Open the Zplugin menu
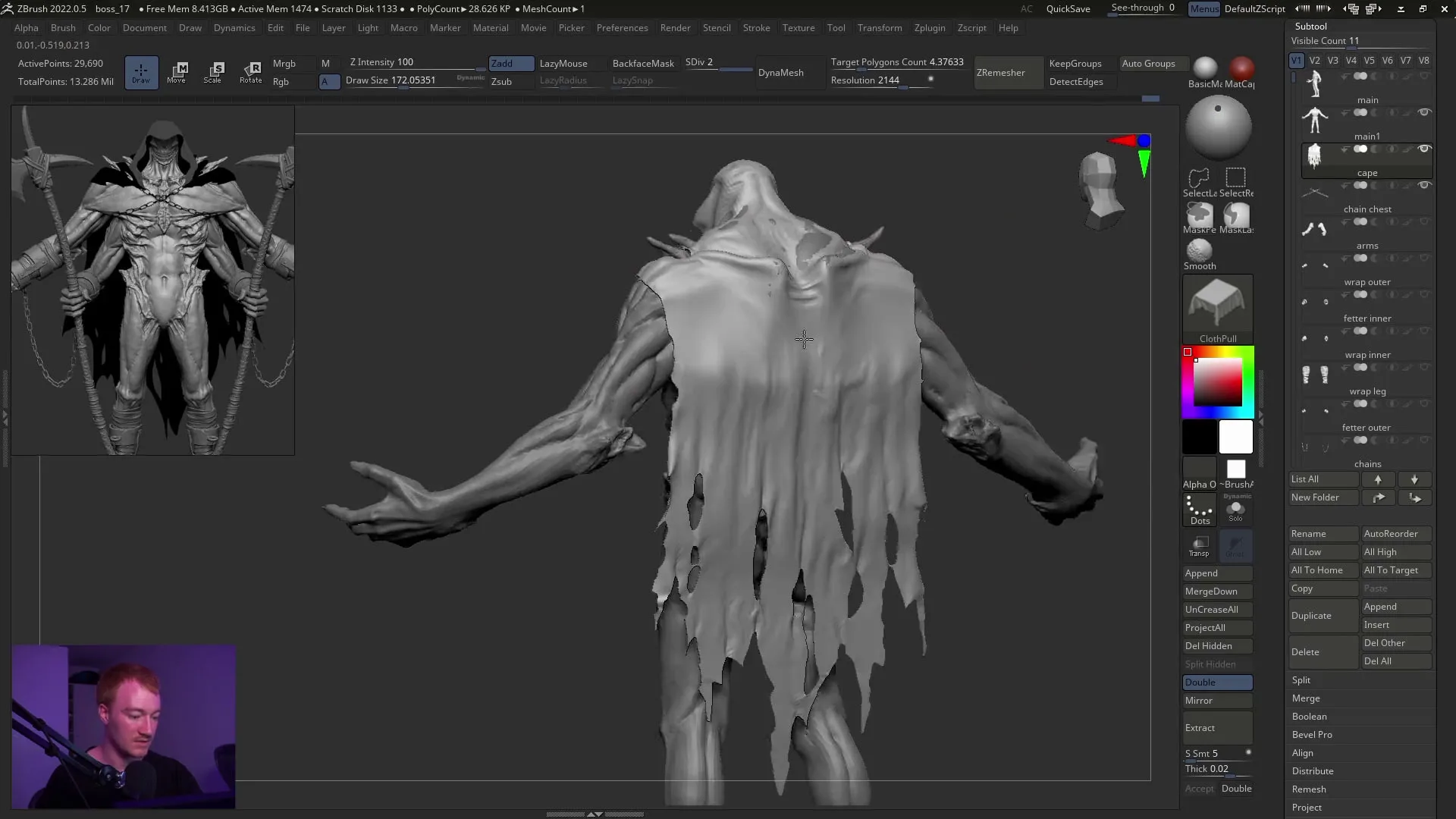The width and height of the screenshot is (1456, 819). click(x=930, y=28)
